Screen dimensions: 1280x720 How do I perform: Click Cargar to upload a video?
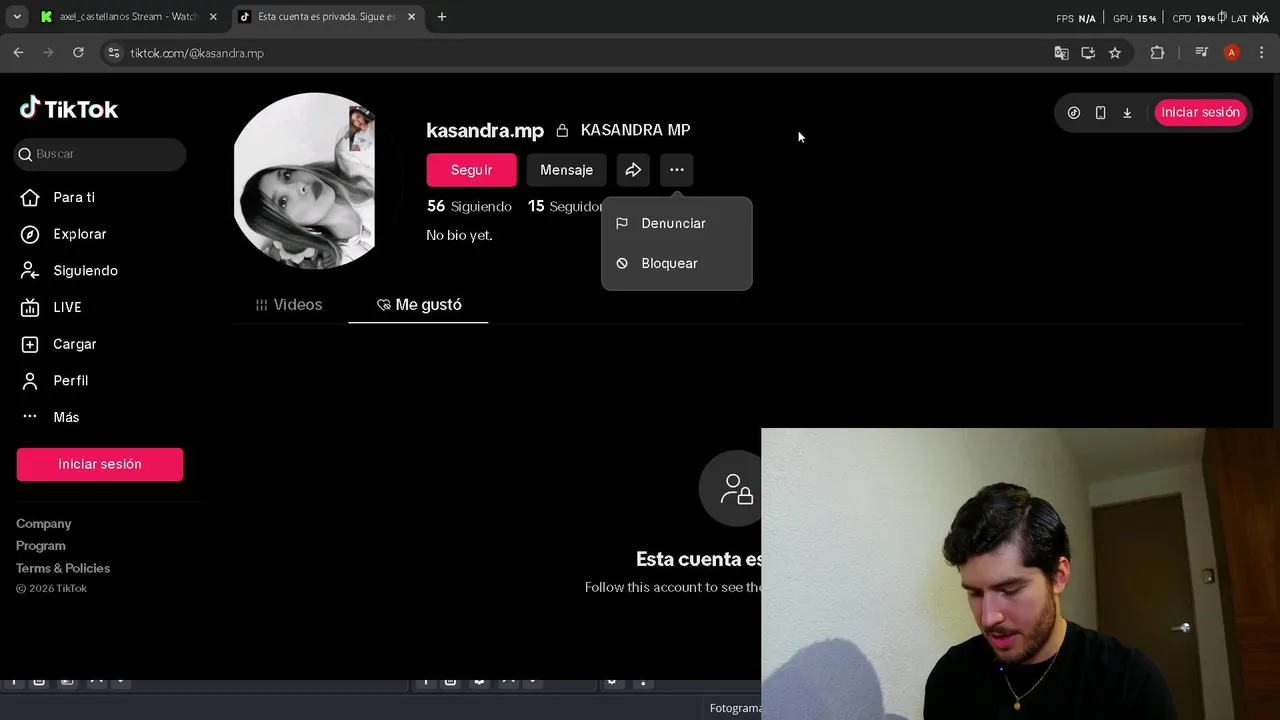point(60,344)
